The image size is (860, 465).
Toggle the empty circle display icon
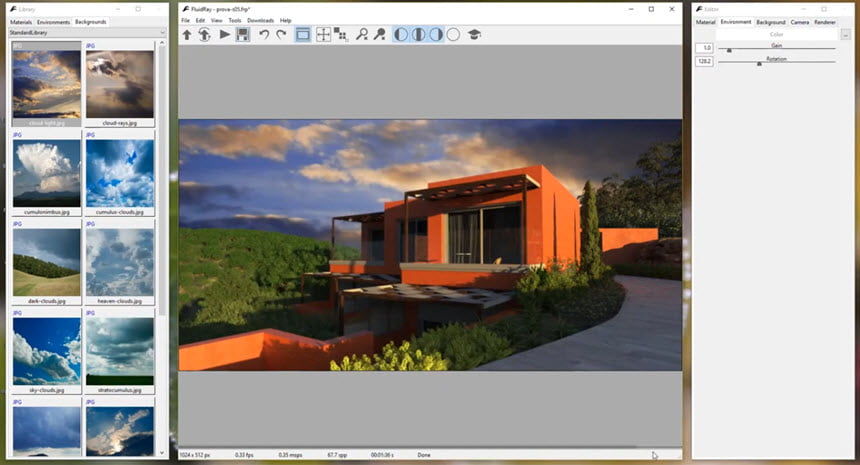pos(453,35)
